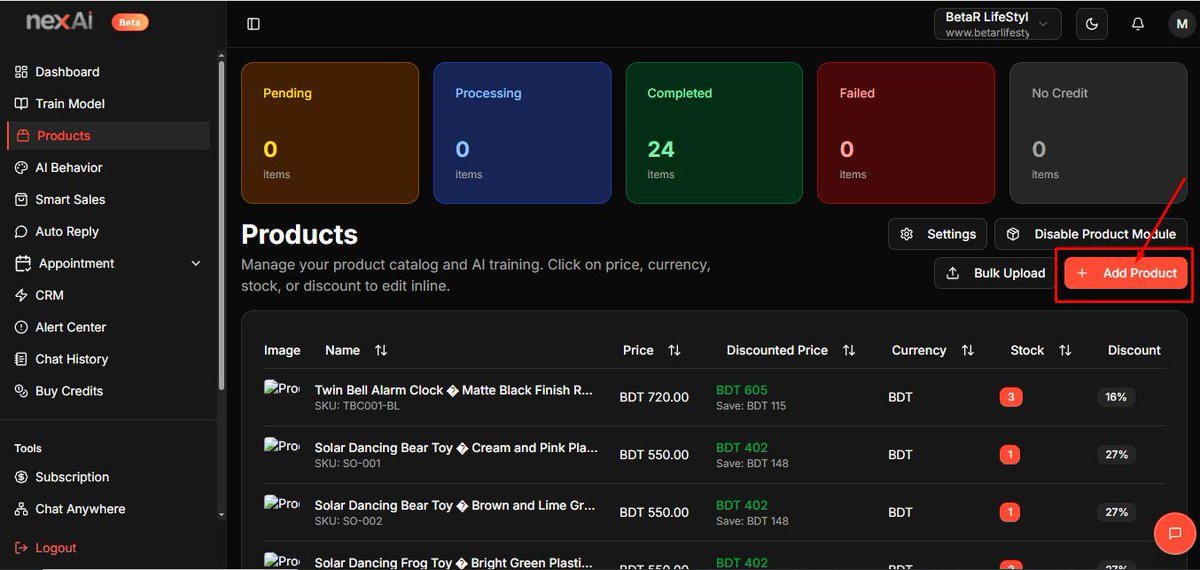Click the Pending status card
Viewport: 1200px width, 570px height.
pyautogui.click(x=330, y=133)
